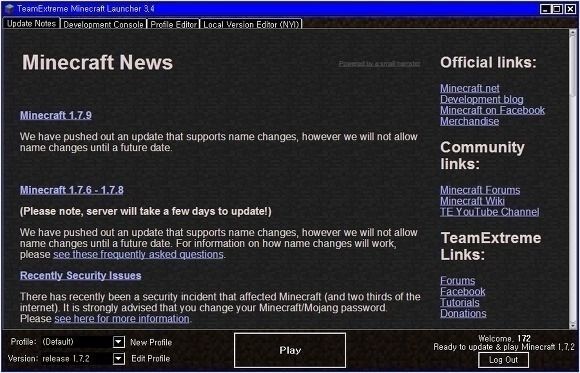
Task: Visit the Minecraft.net official link
Action: pyautogui.click(x=470, y=88)
